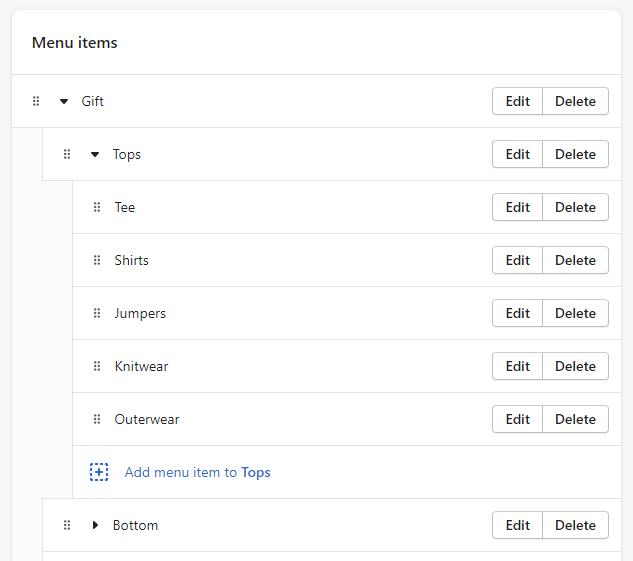
Task: Click the dashed plus icon for Tops
Action: point(99,472)
